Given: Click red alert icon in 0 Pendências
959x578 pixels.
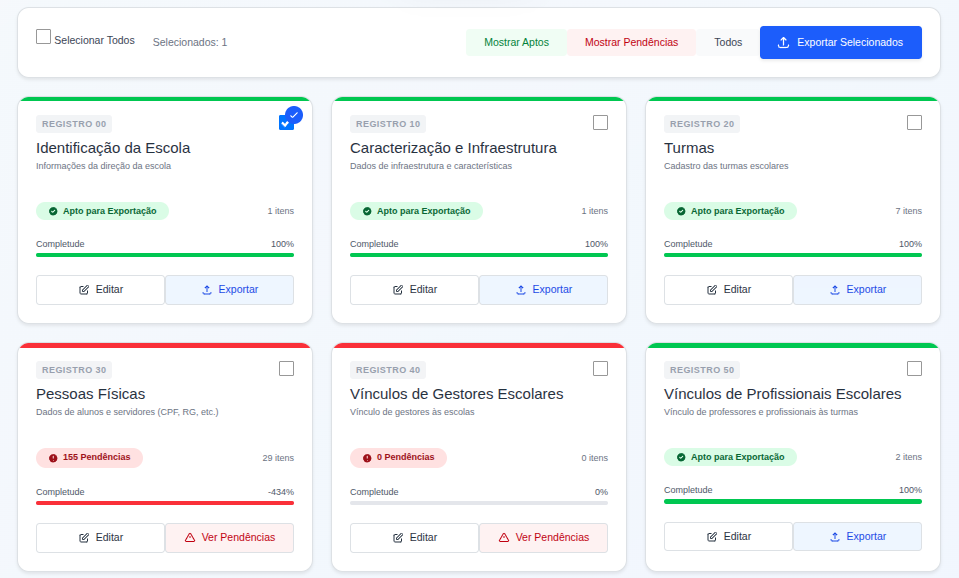Looking at the screenshot, I should tap(367, 458).
